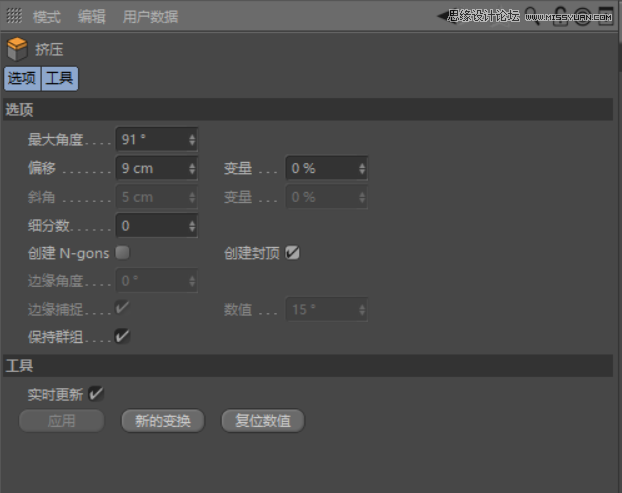Click the stepper arrows of 偏移's 变量
622x493 pixels.
click(362, 169)
